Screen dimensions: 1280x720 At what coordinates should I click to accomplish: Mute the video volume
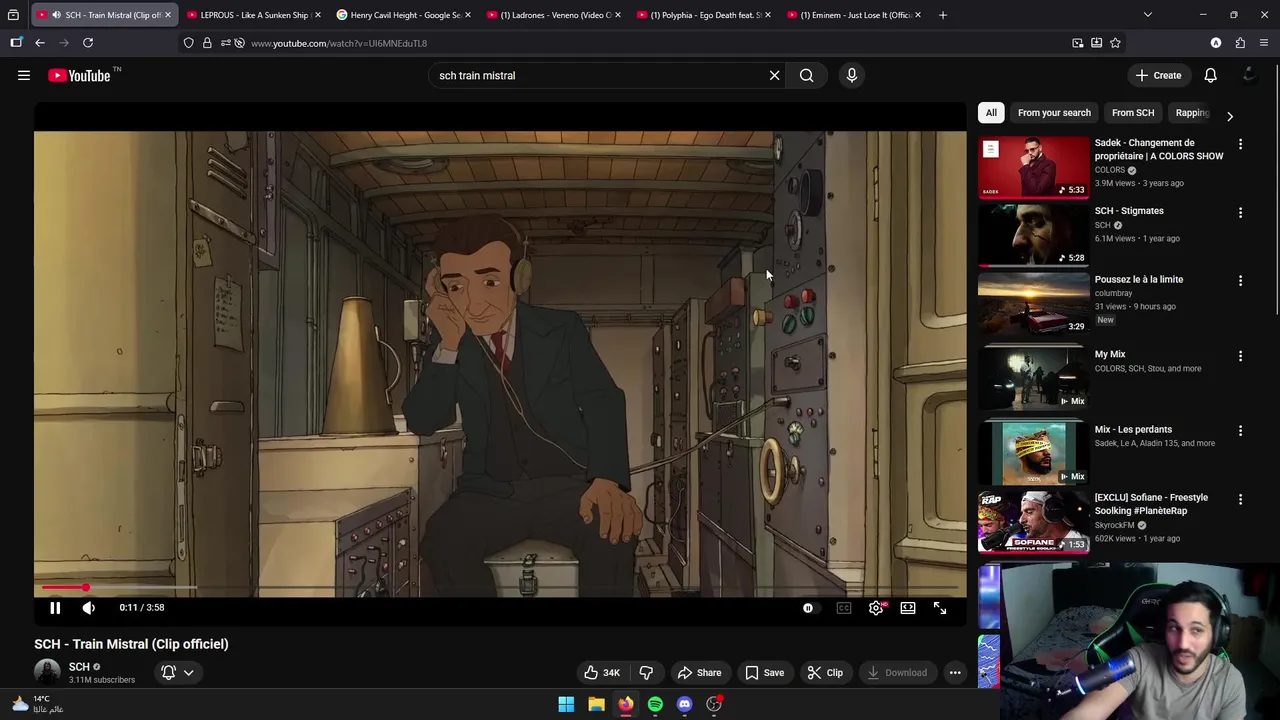pos(89,607)
